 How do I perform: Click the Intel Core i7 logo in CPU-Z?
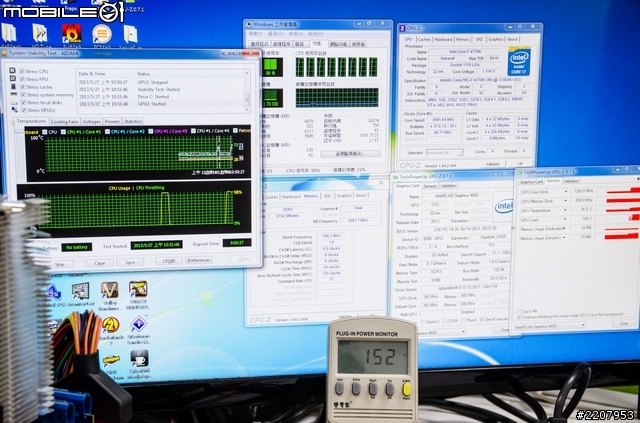coord(519,62)
